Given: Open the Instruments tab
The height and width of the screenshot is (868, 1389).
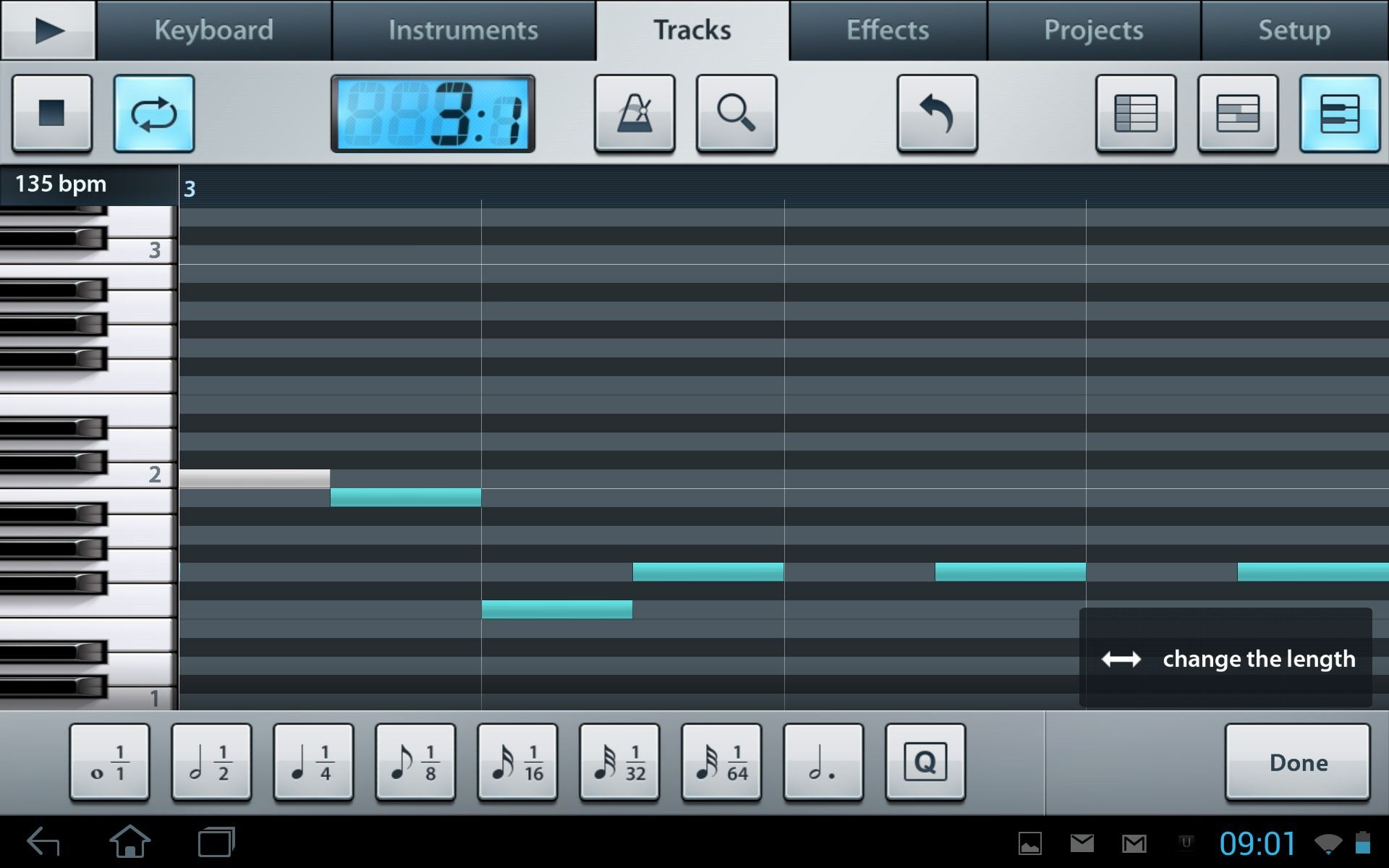Looking at the screenshot, I should pos(463,30).
